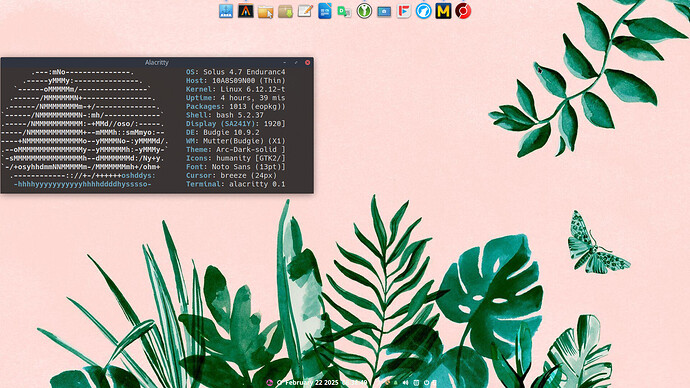
Task: Launch the text editor notepad icon
Action: click(305, 11)
